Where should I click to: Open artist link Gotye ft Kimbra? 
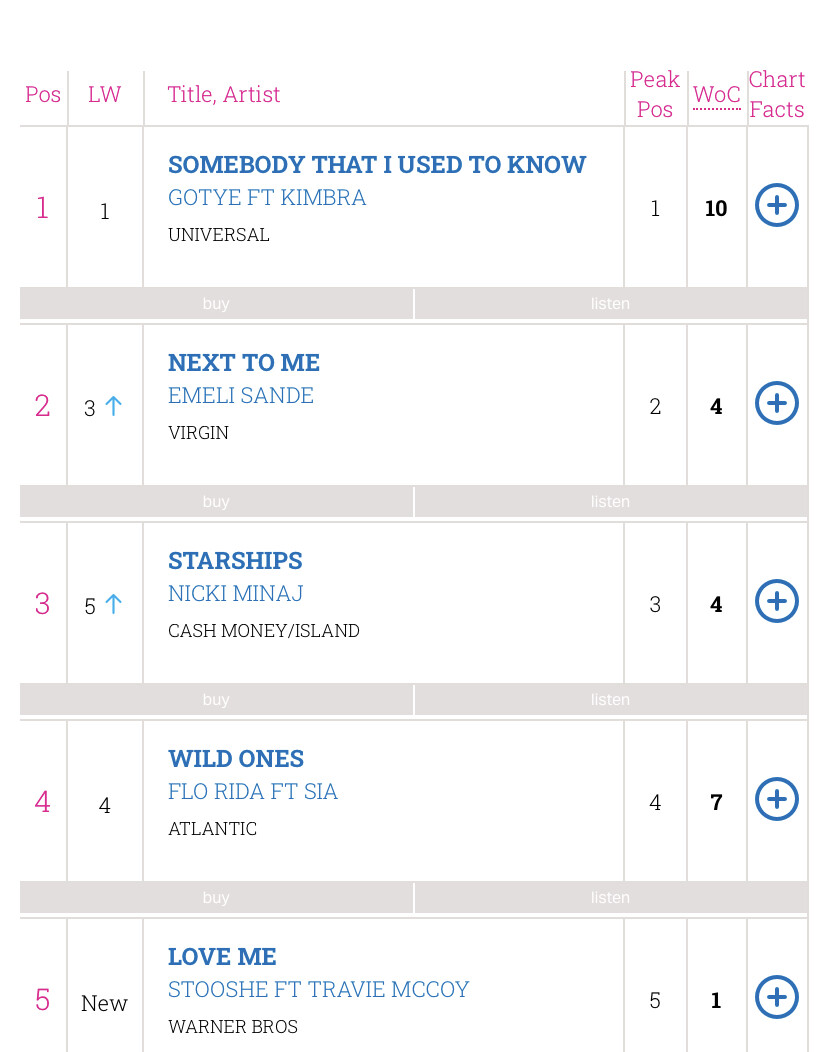click(x=267, y=198)
